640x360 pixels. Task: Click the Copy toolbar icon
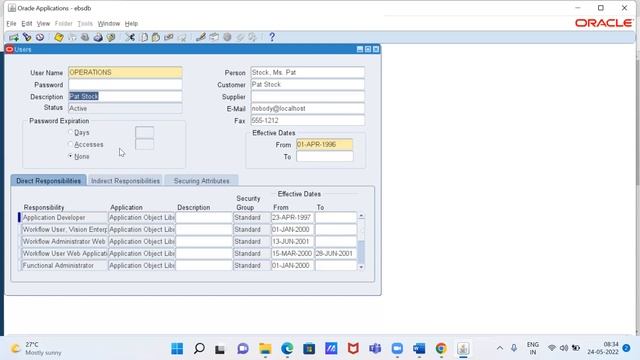tap(143, 38)
